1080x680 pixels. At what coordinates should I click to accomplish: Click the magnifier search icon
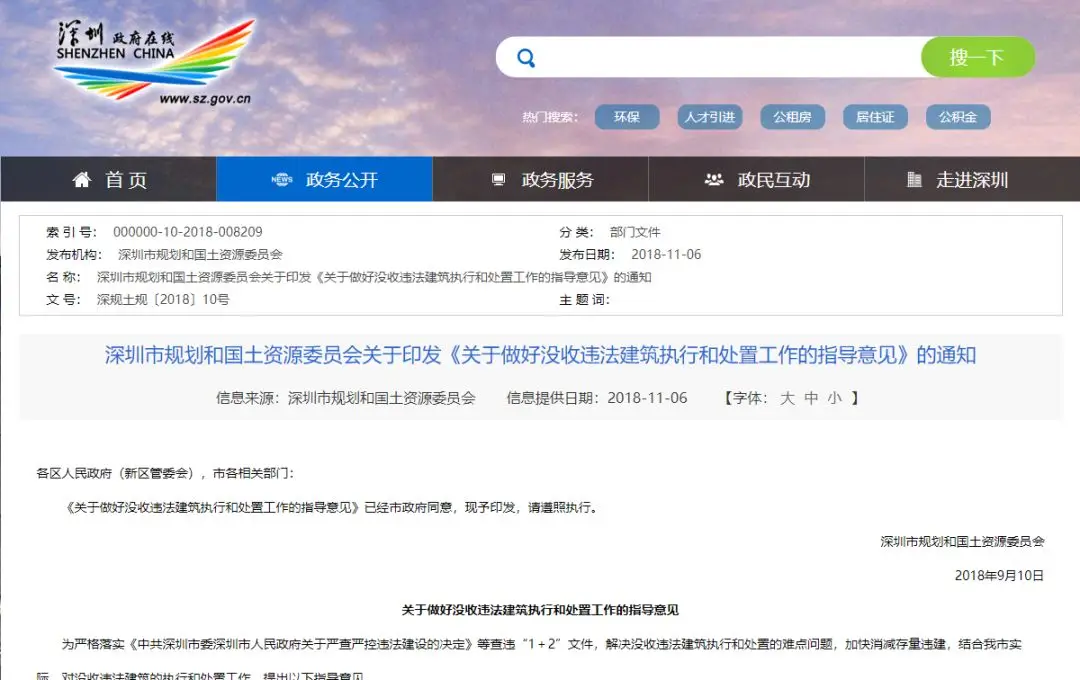(x=526, y=58)
